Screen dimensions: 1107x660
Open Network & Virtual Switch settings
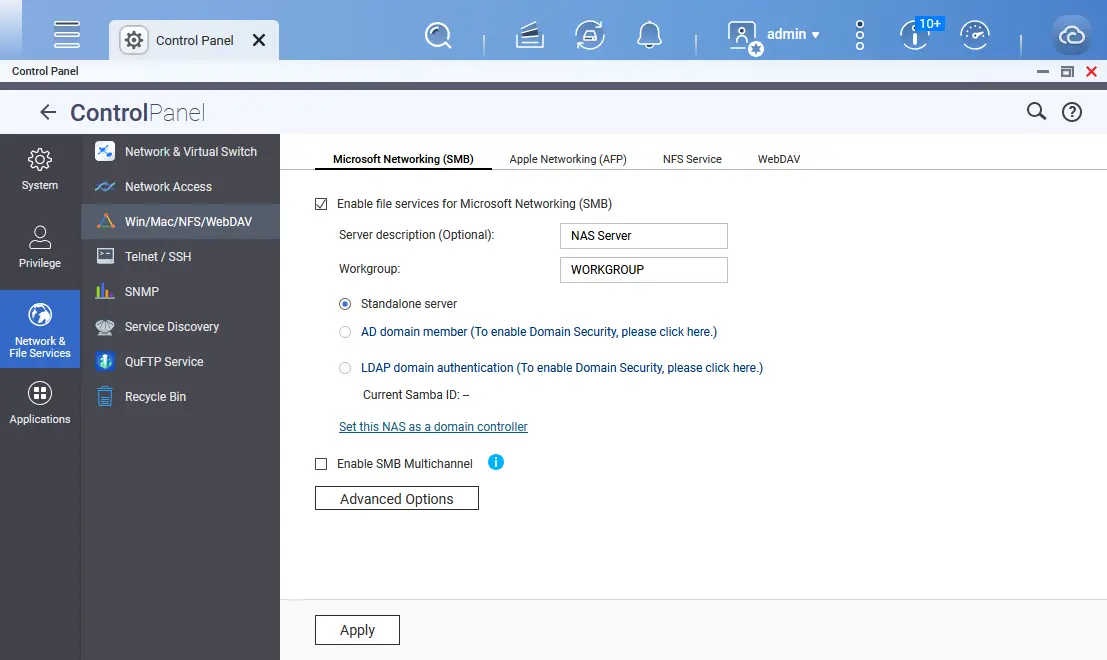point(181,152)
